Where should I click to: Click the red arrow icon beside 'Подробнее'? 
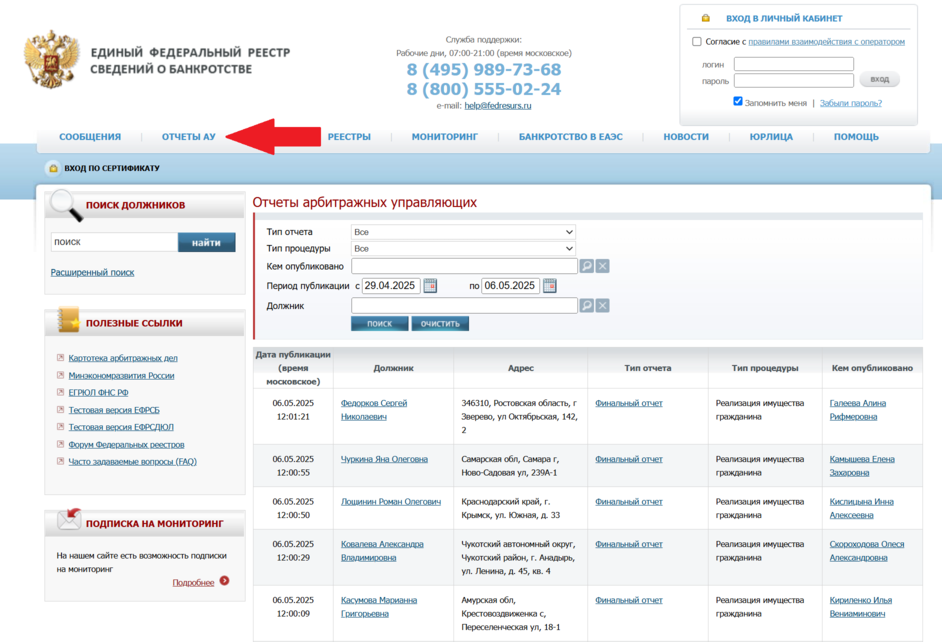pos(225,581)
